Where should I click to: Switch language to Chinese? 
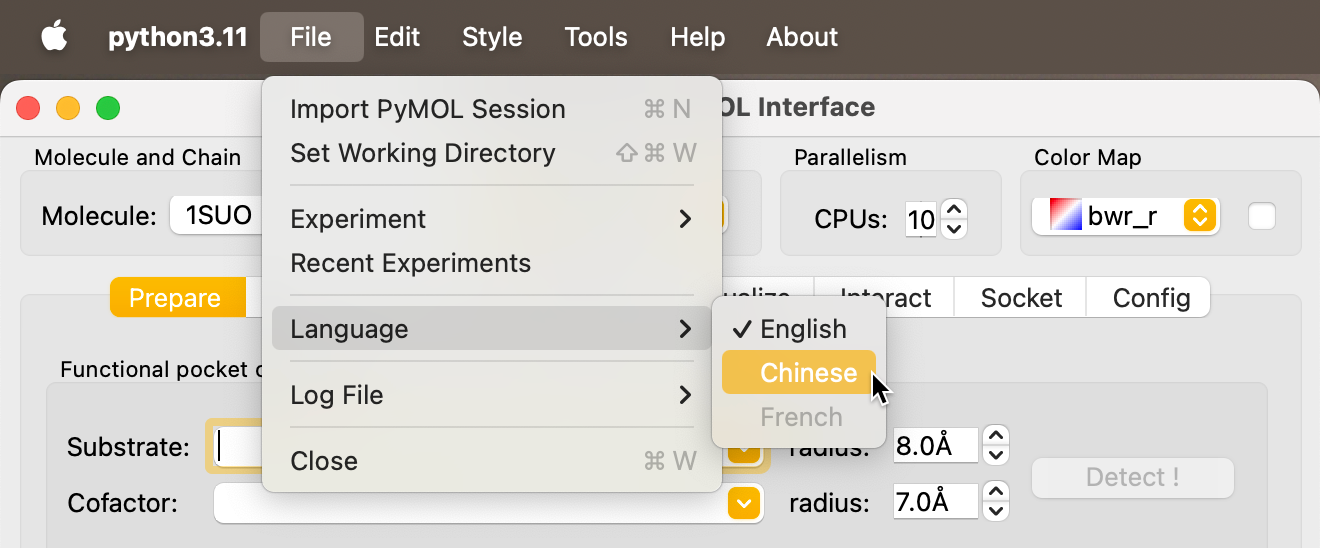click(x=799, y=373)
